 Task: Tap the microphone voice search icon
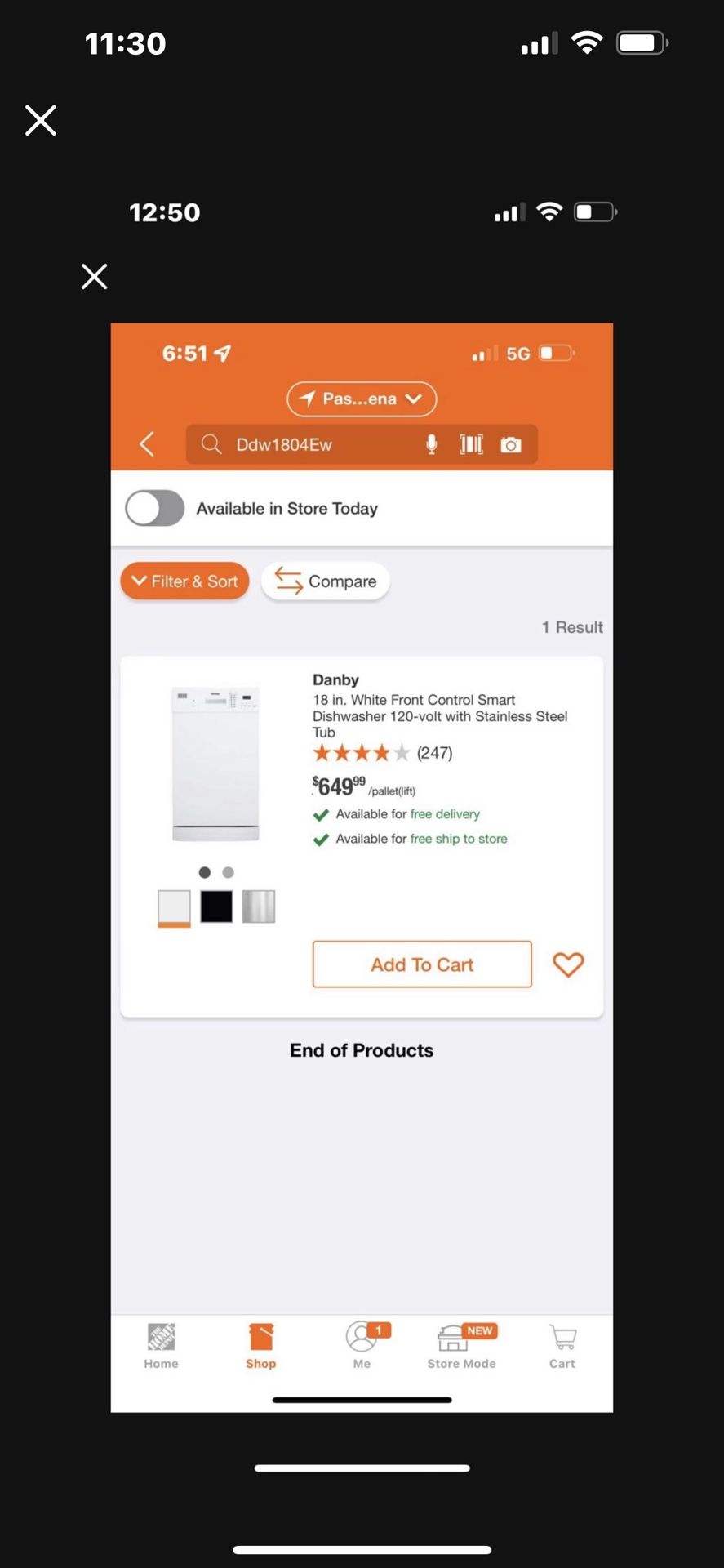pos(431,444)
